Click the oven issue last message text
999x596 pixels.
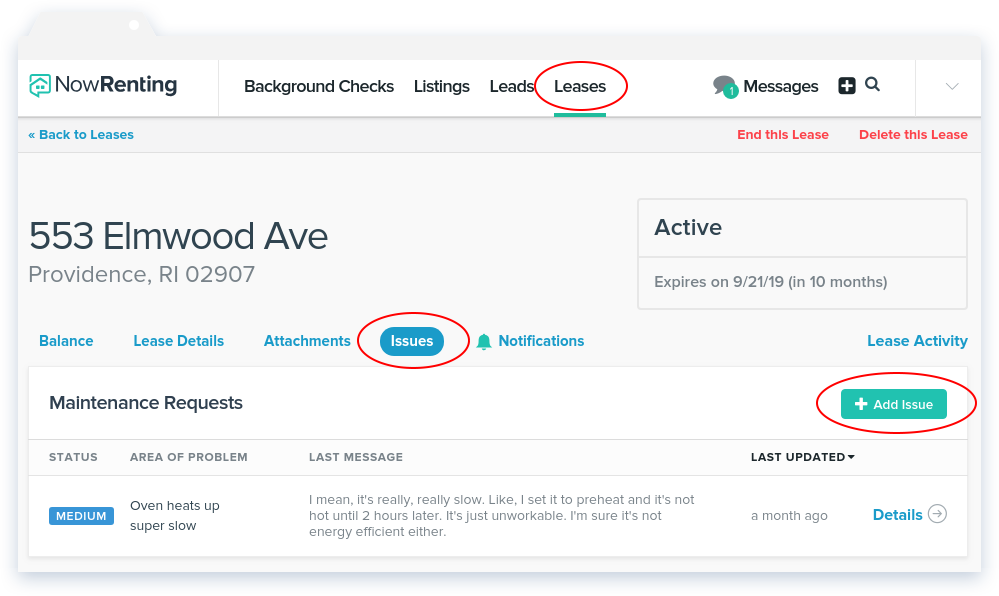502,516
